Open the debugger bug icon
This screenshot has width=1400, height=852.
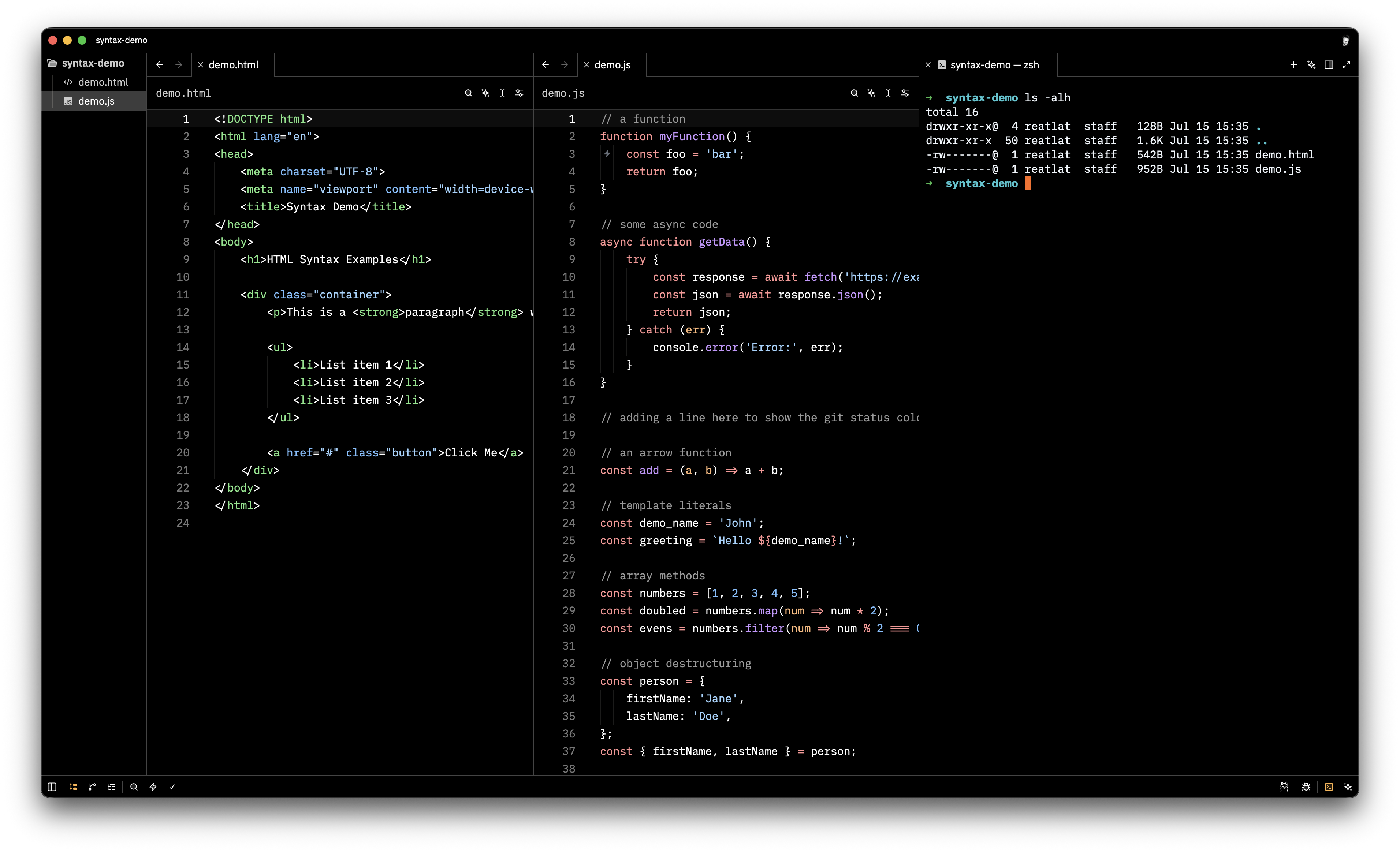[x=1306, y=787]
